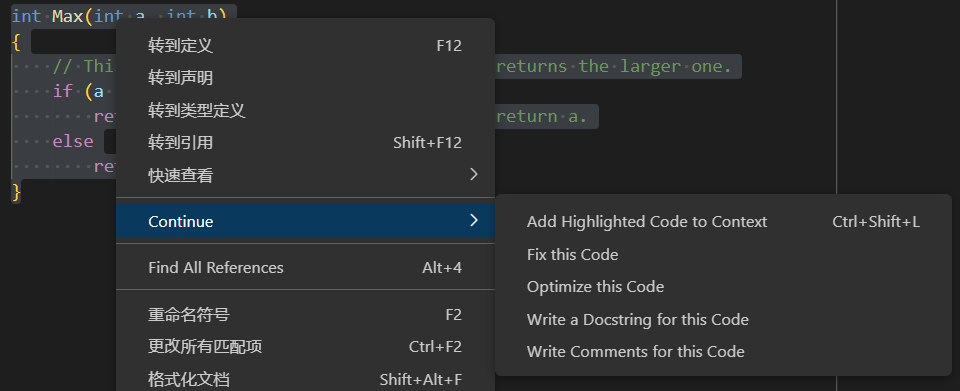Select the Continue menu entry
960x391 pixels.
point(305,221)
